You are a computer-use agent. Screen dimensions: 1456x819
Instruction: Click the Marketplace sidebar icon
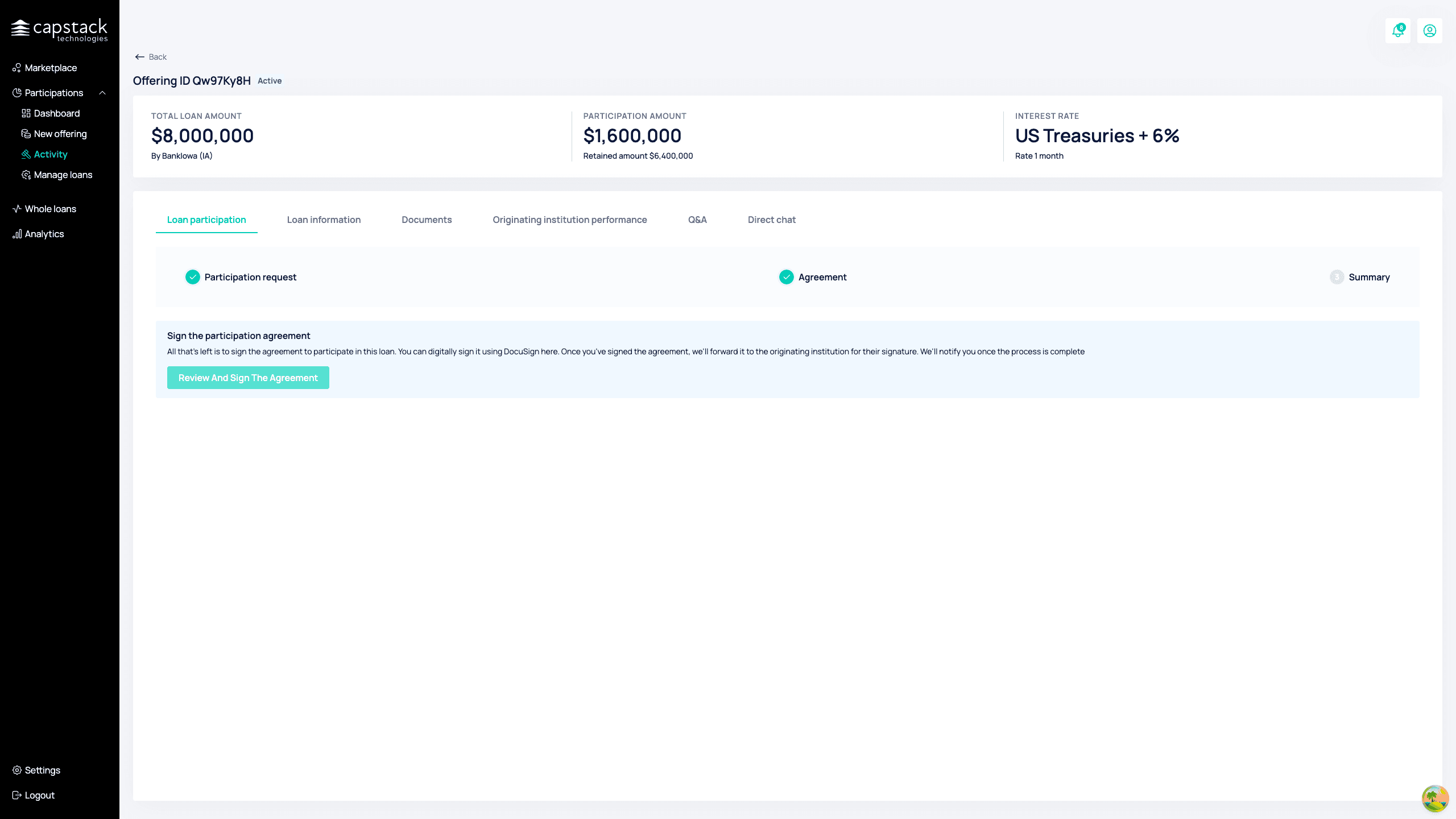pyautogui.click(x=17, y=68)
